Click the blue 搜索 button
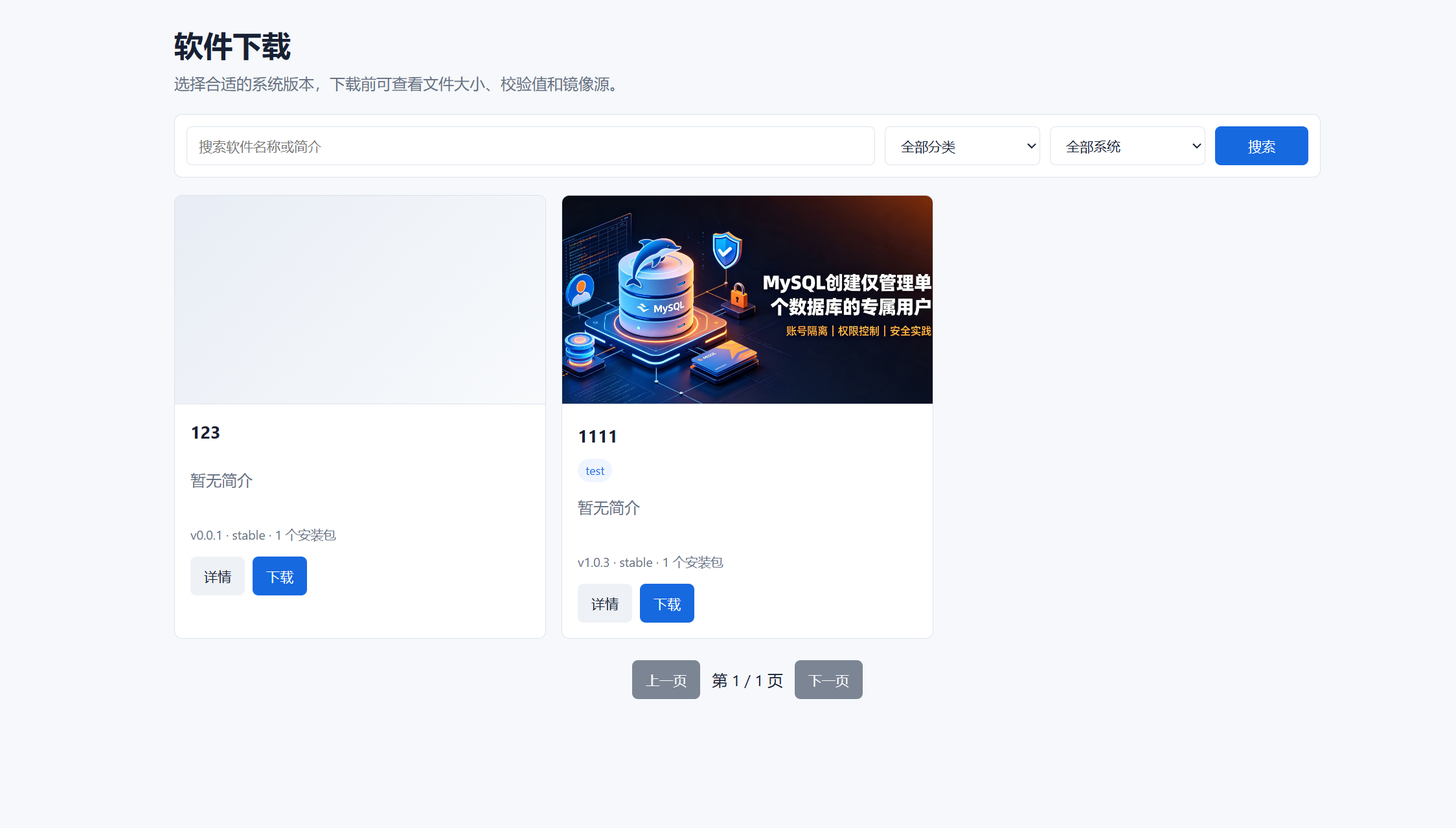The height and width of the screenshot is (828, 1456). (1262, 146)
